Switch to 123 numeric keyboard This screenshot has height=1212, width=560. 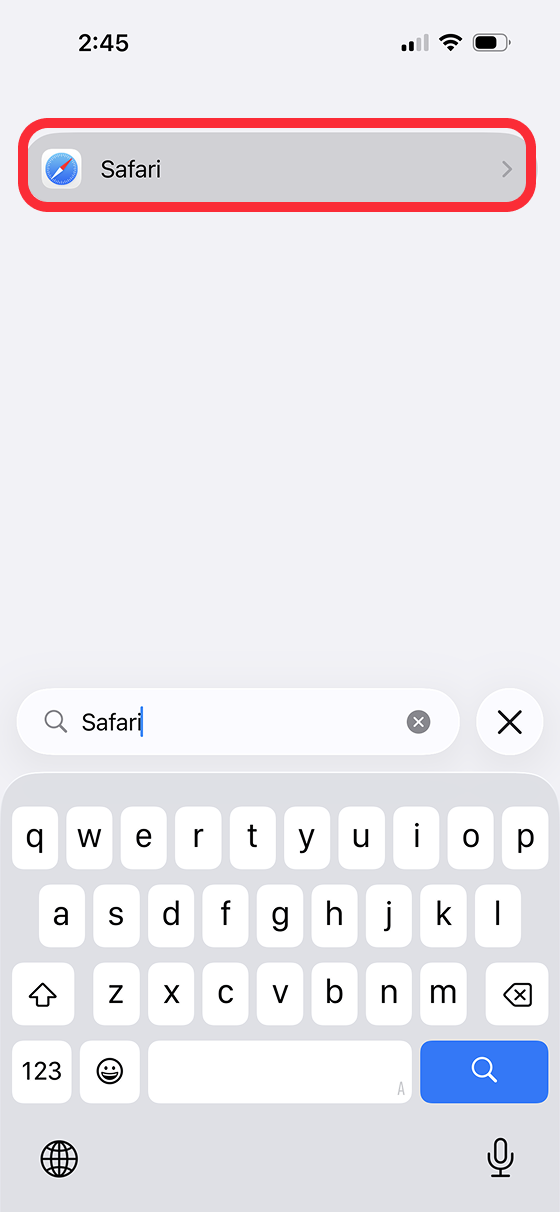[42, 1071]
